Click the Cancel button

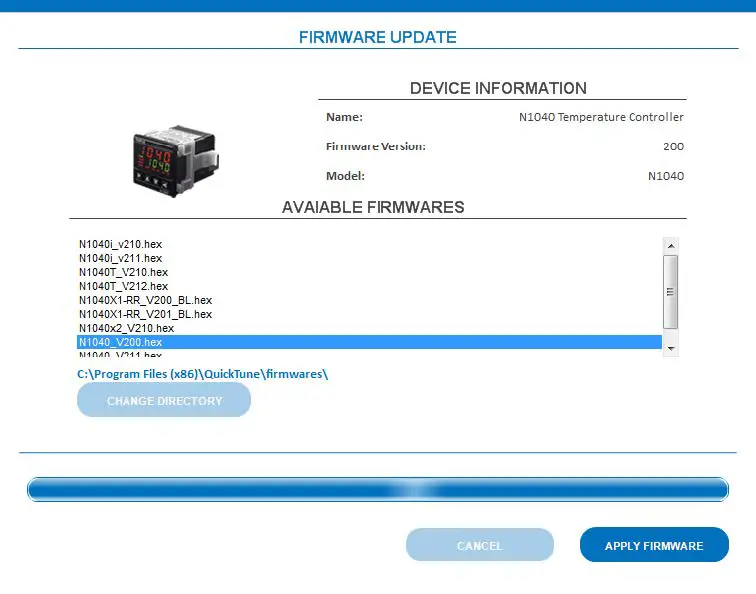tap(480, 545)
